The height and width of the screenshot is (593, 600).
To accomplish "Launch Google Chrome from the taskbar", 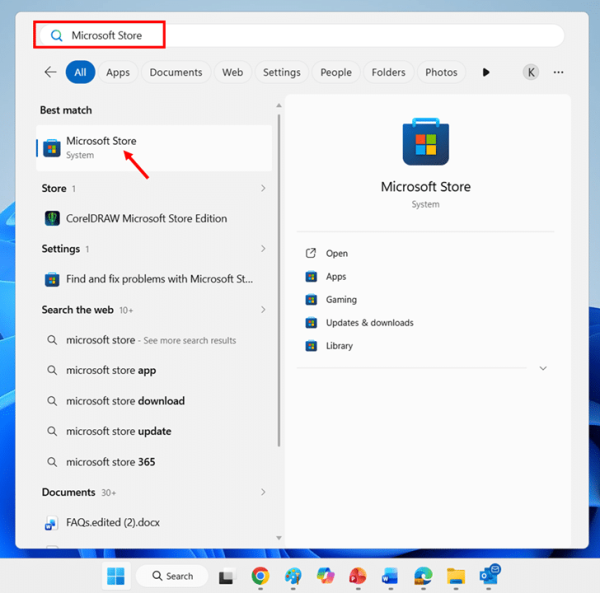I will (x=260, y=576).
